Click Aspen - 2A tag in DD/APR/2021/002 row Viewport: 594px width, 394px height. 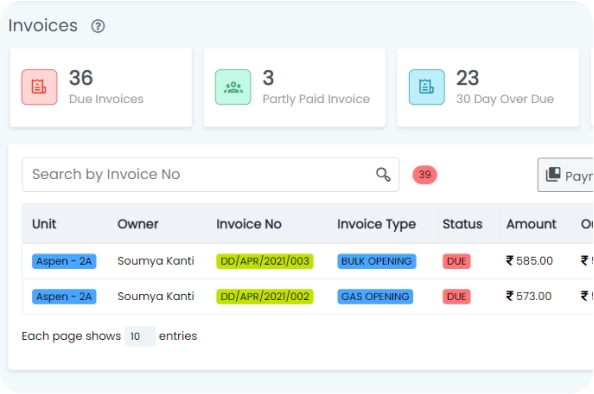[64, 296]
